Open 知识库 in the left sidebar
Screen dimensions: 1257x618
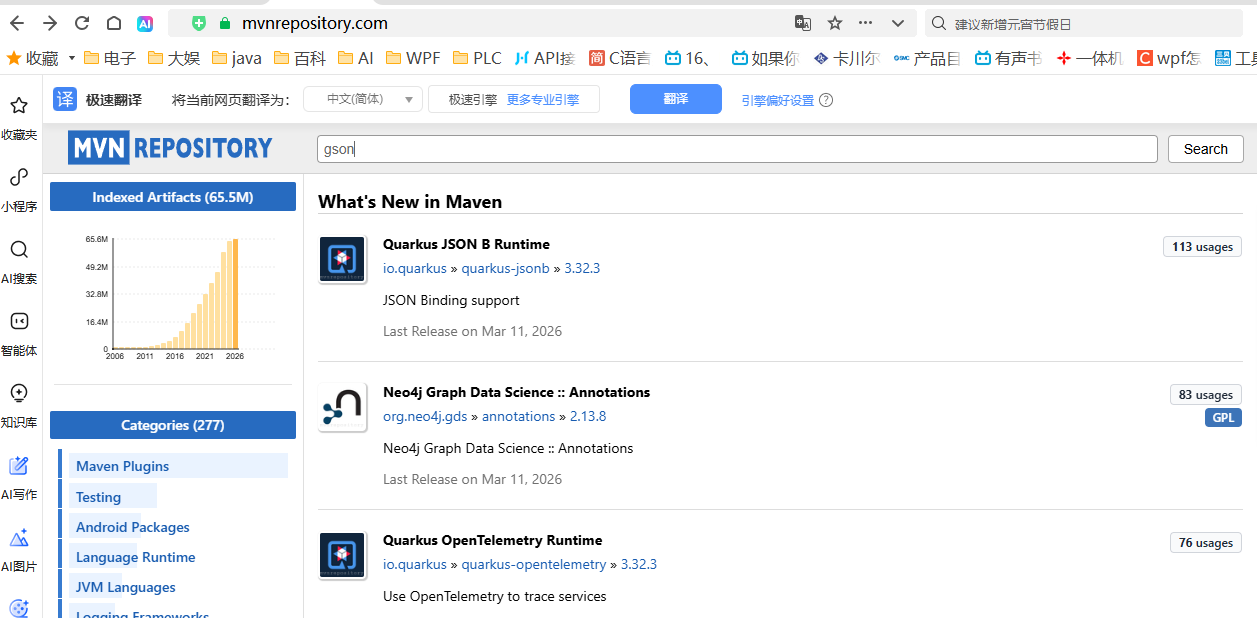[x=19, y=406]
